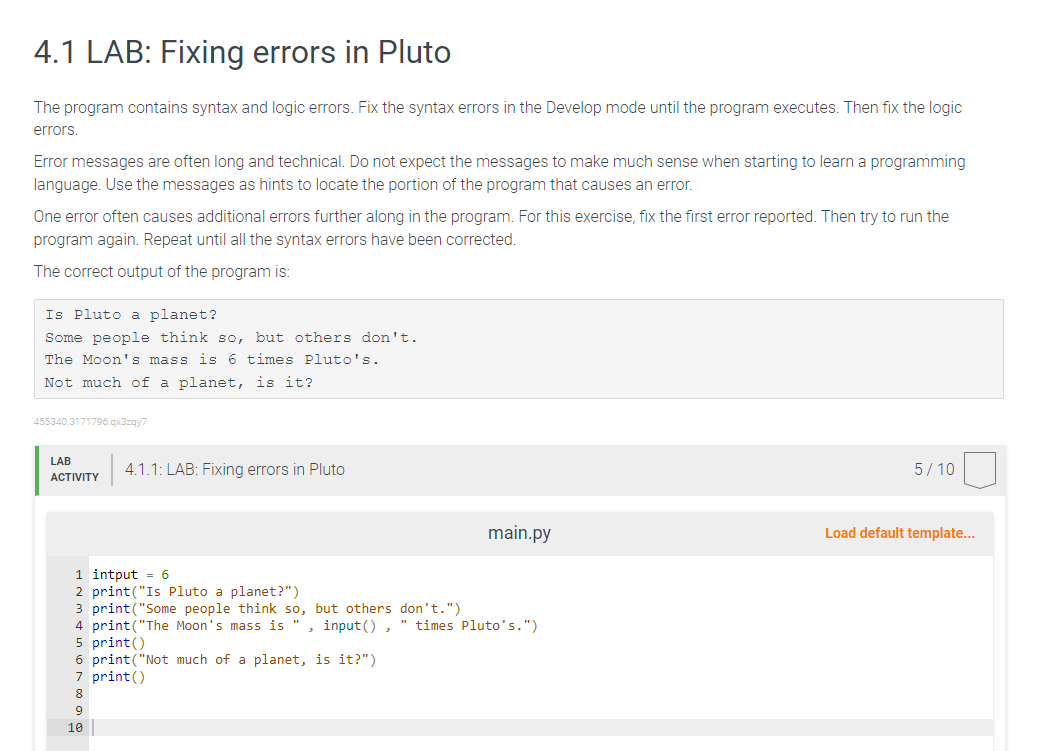Click the LAB ACTIVITY label
This screenshot has width=1053, height=751.
tap(75, 469)
